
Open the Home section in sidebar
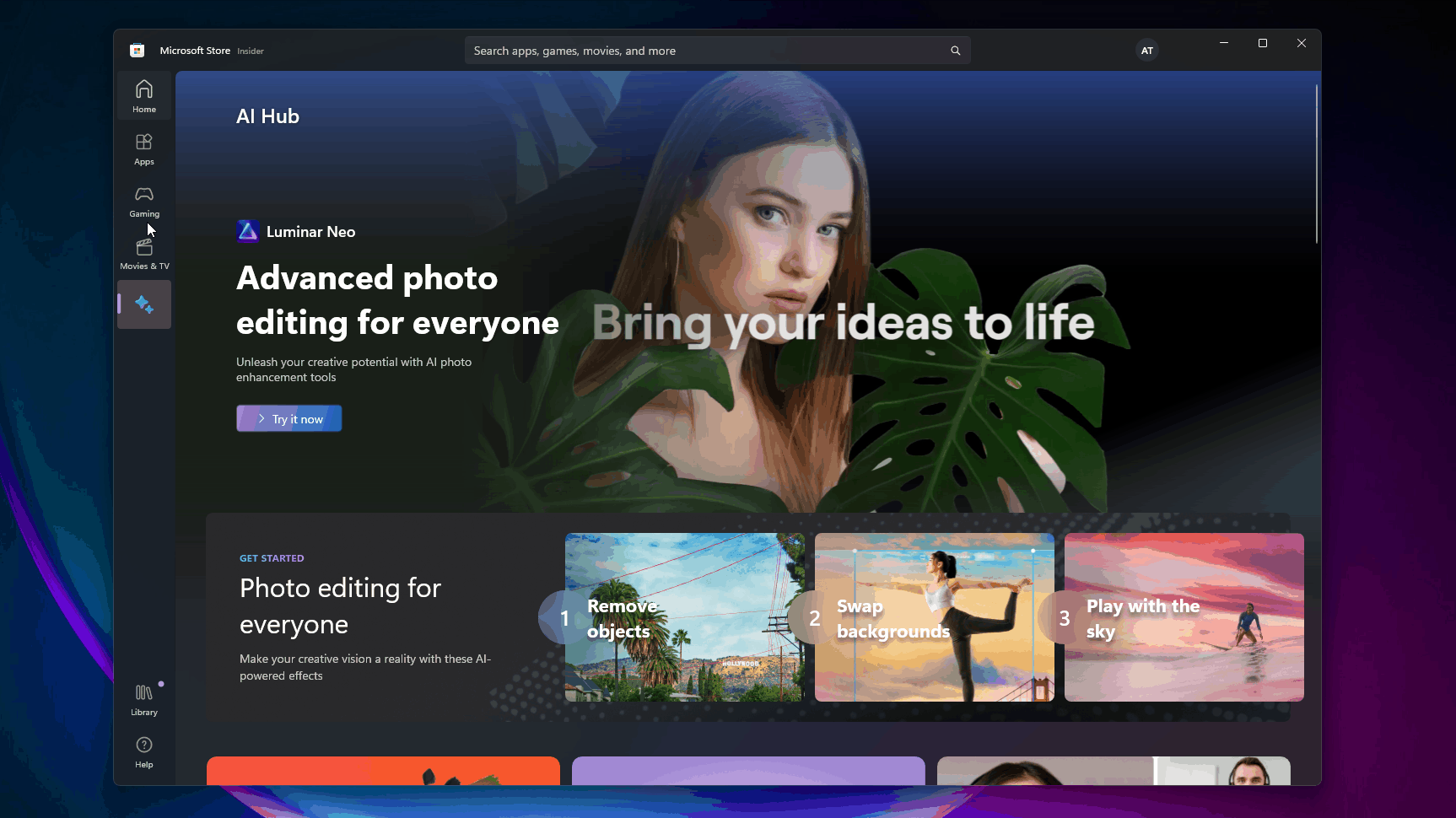point(144,96)
